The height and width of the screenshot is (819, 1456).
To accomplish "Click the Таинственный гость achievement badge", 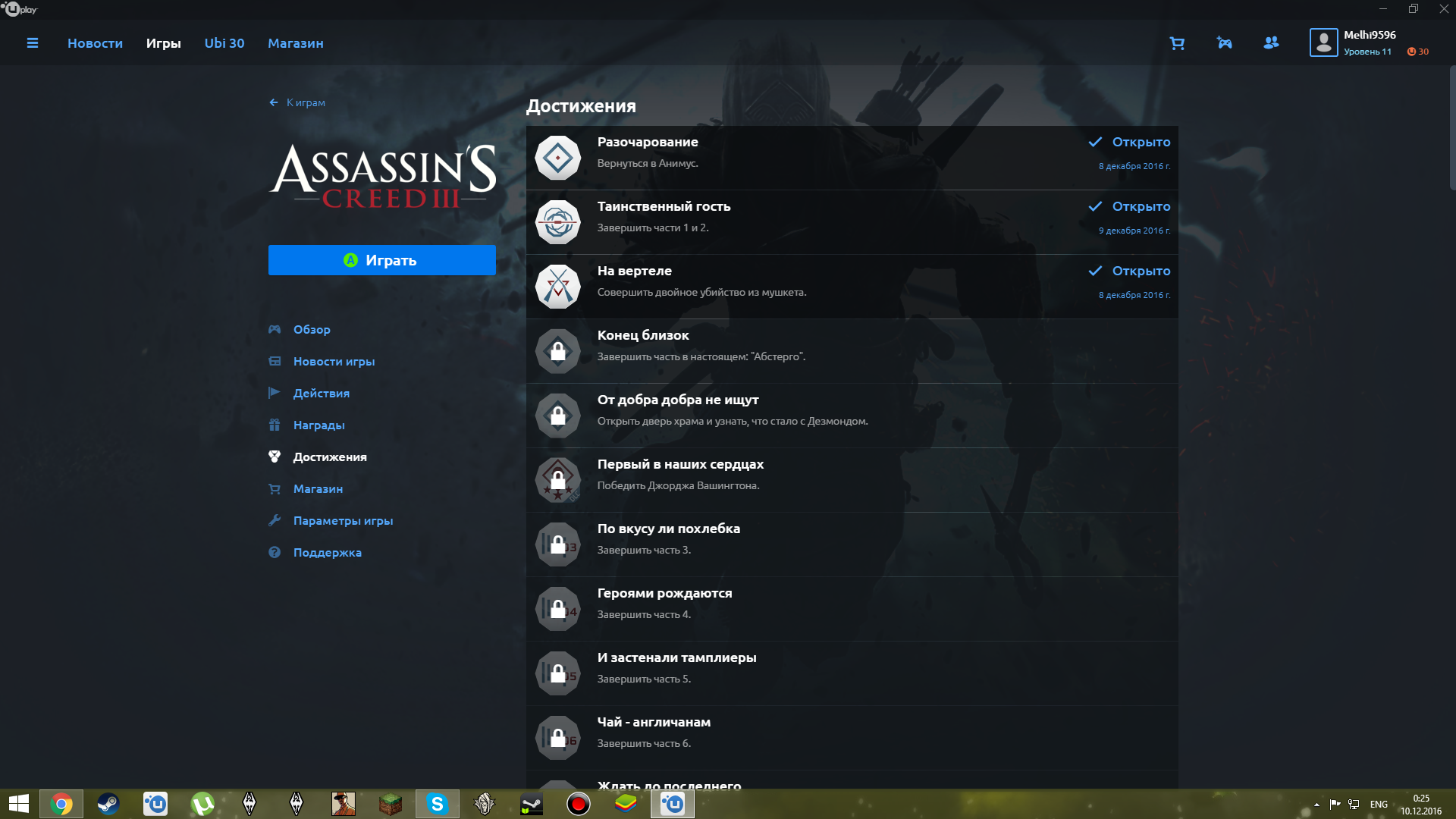I will point(558,222).
